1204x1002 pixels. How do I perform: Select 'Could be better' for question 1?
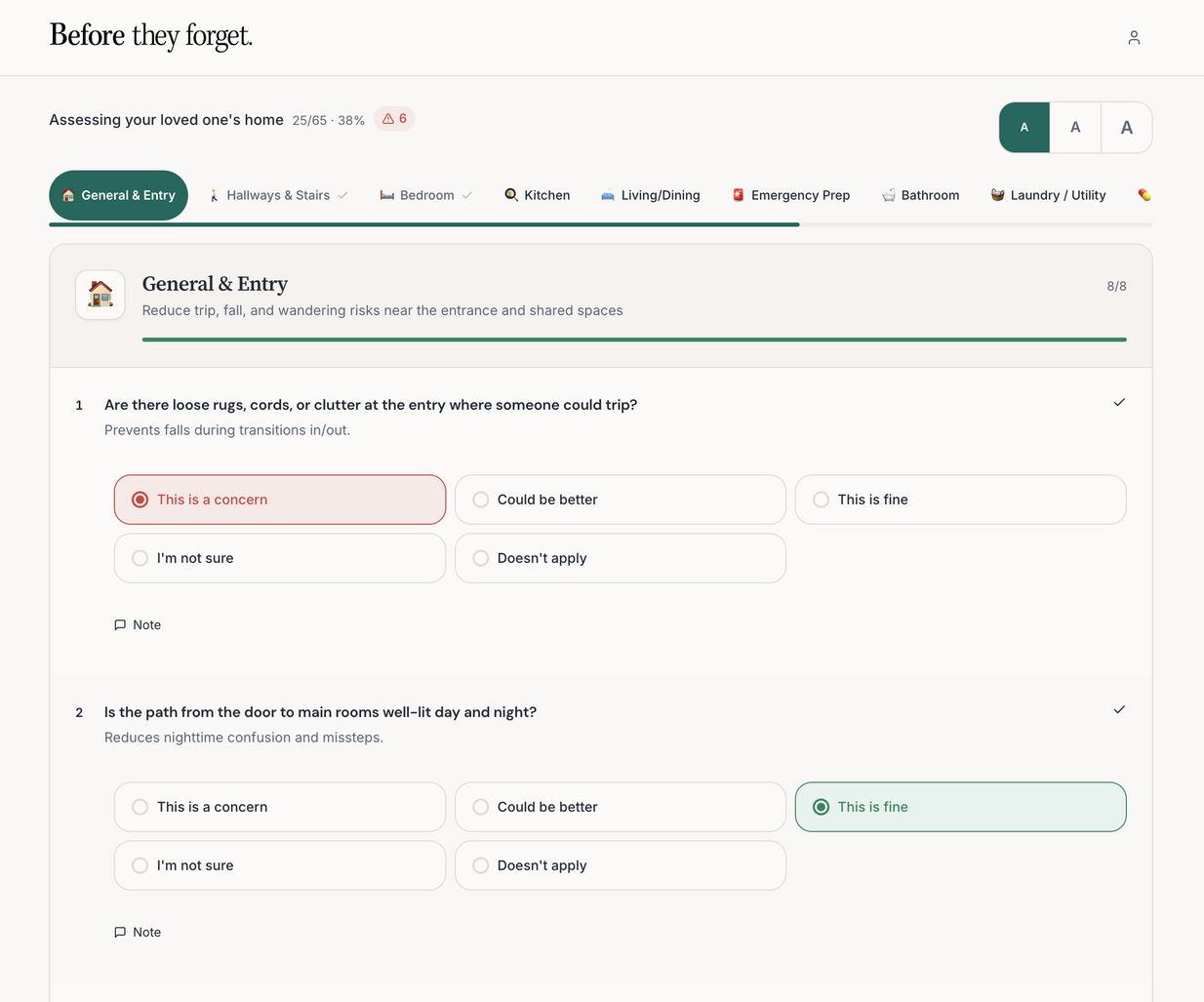click(x=620, y=500)
